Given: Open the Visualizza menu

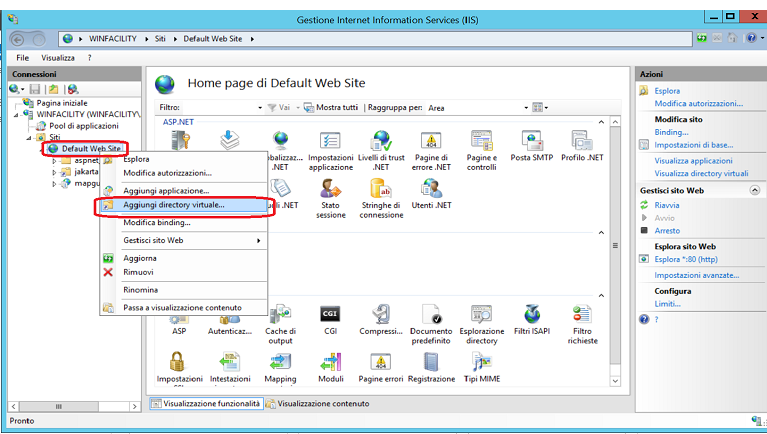Looking at the screenshot, I should click(x=58, y=58).
